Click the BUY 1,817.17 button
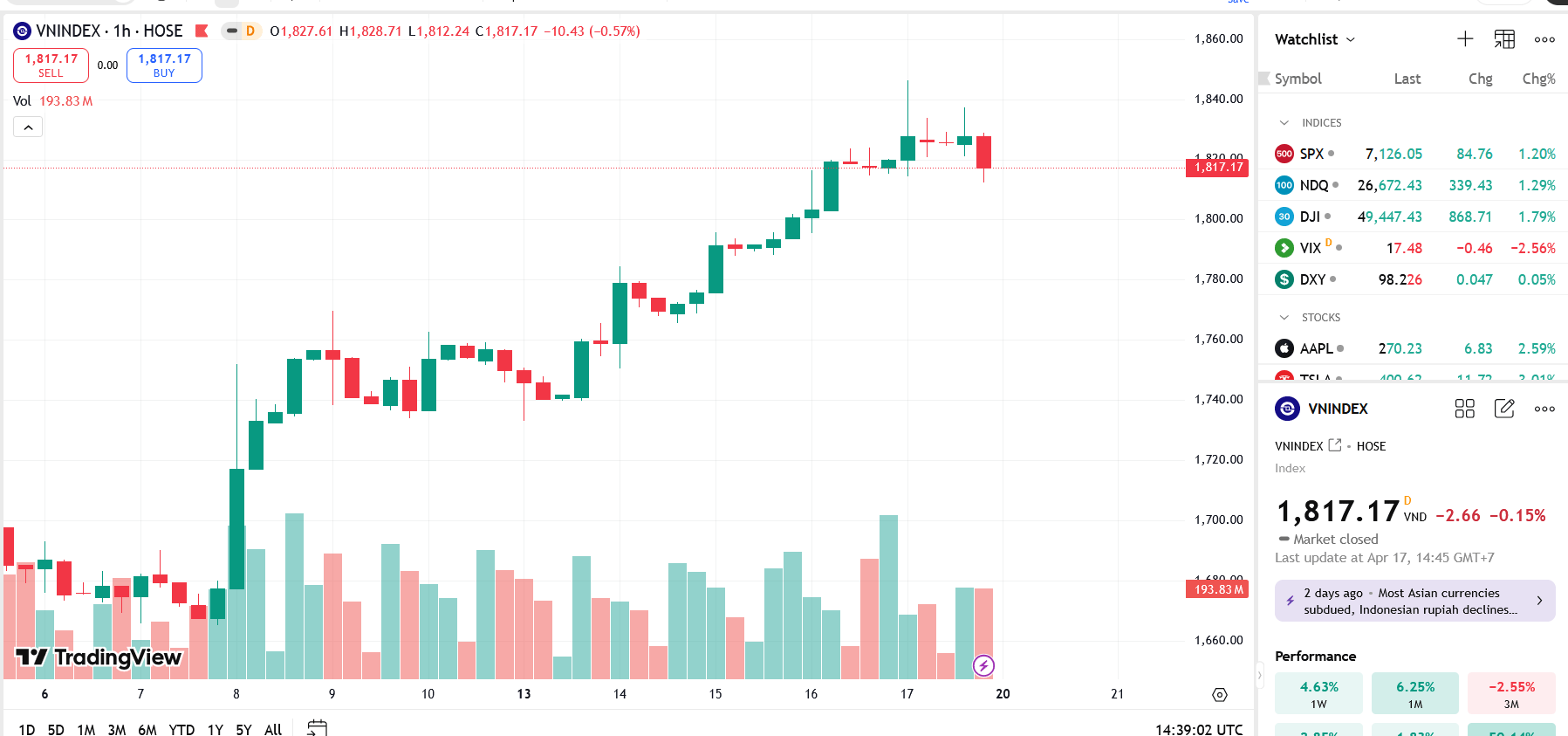This screenshot has width=1568, height=736. coord(164,65)
